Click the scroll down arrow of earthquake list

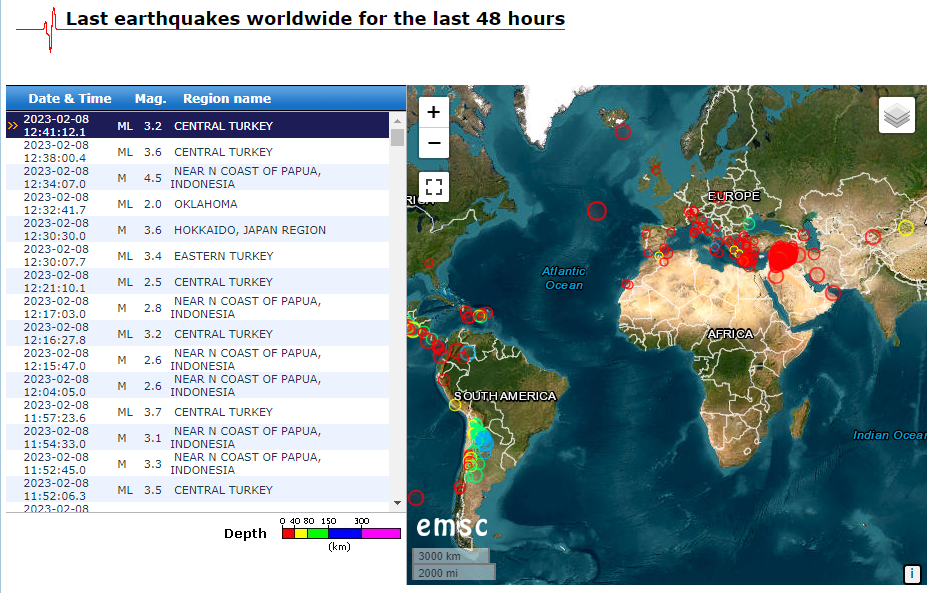(398, 502)
